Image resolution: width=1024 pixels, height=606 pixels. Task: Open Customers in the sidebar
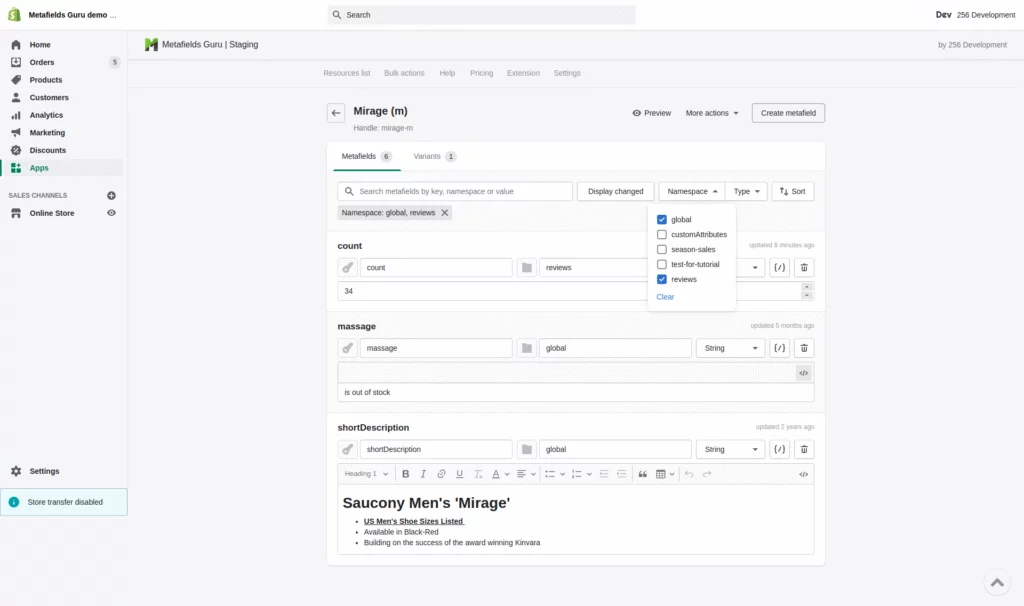coord(49,98)
